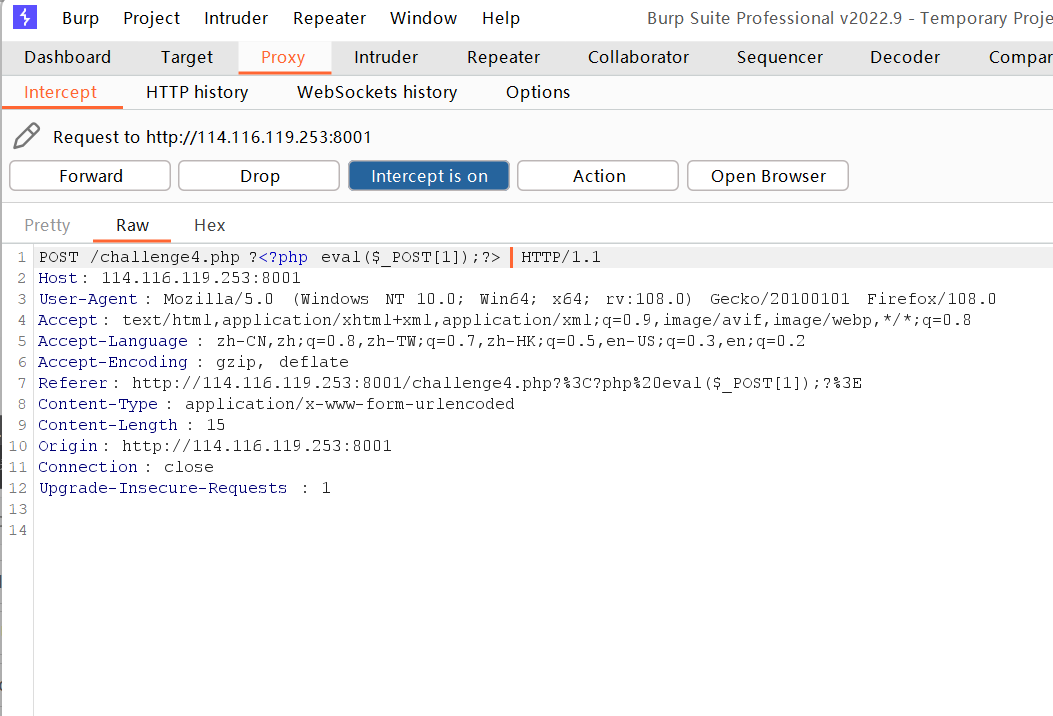Image resolution: width=1053 pixels, height=716 pixels.
Task: Open the Window menu
Action: pyautogui.click(x=423, y=18)
